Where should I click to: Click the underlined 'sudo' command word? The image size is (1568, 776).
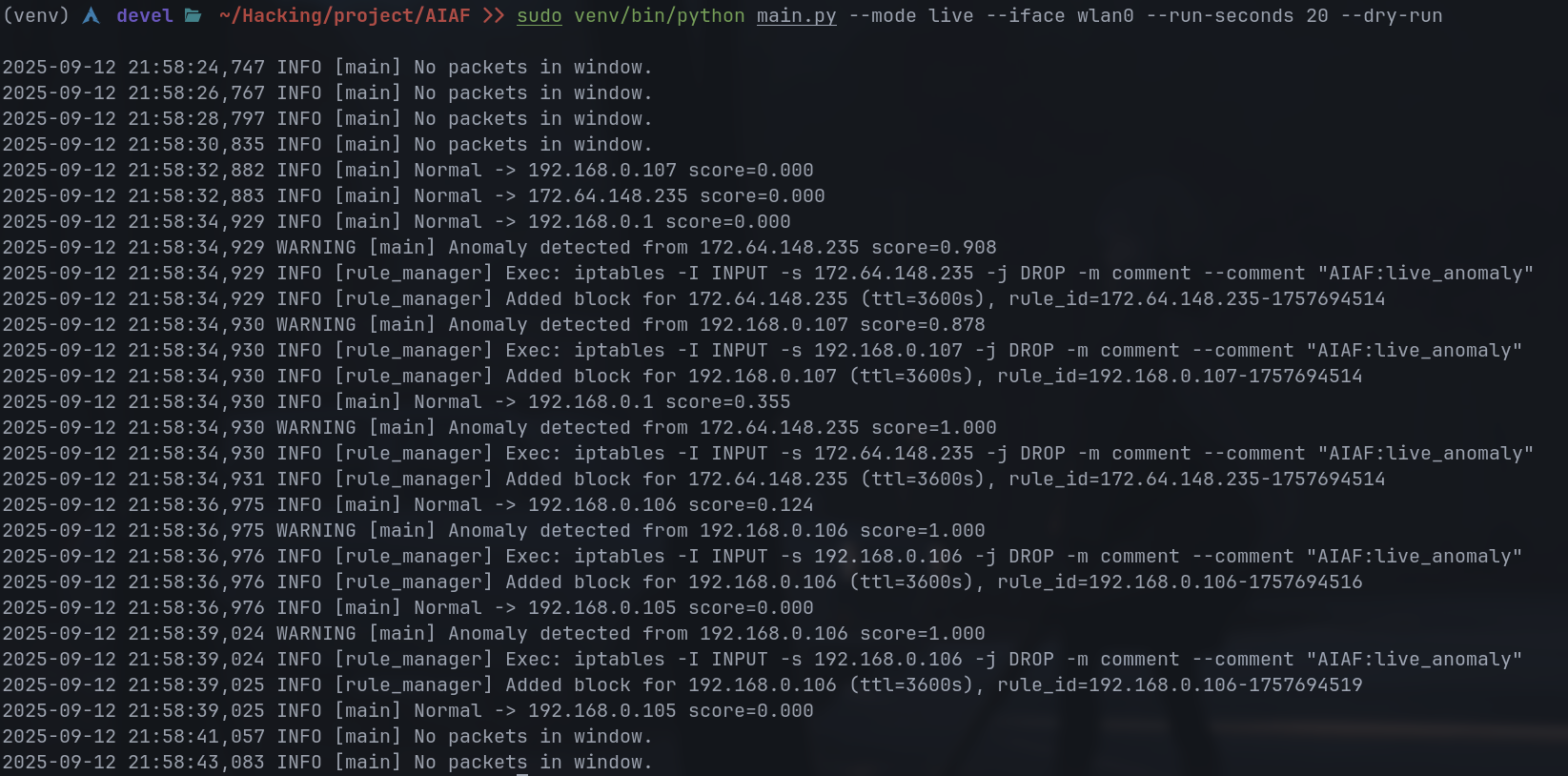[540, 15]
